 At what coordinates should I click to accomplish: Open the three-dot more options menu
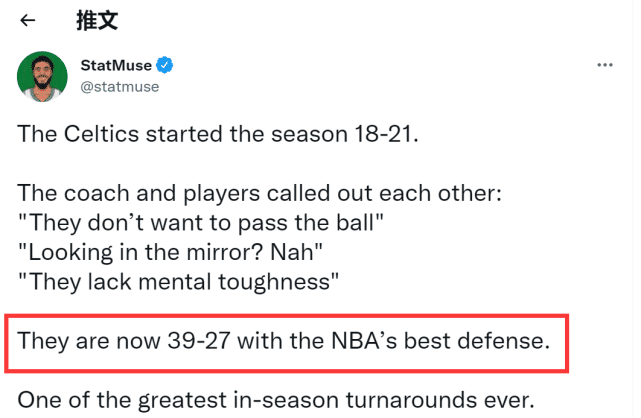pos(604,65)
